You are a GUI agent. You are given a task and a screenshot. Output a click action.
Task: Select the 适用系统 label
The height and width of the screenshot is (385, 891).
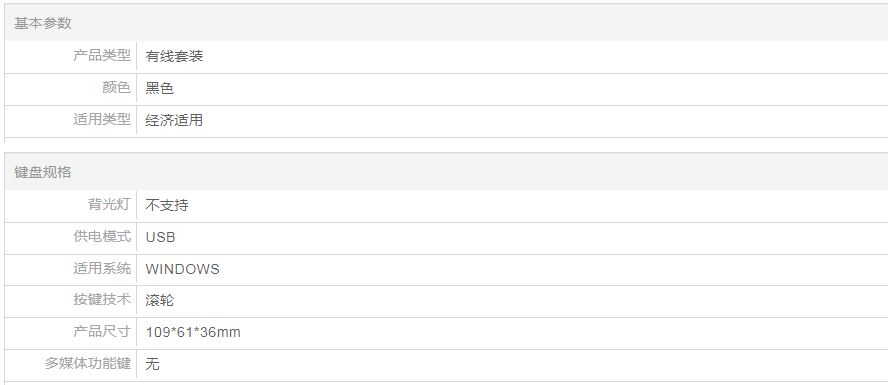pyautogui.click(x=102, y=268)
